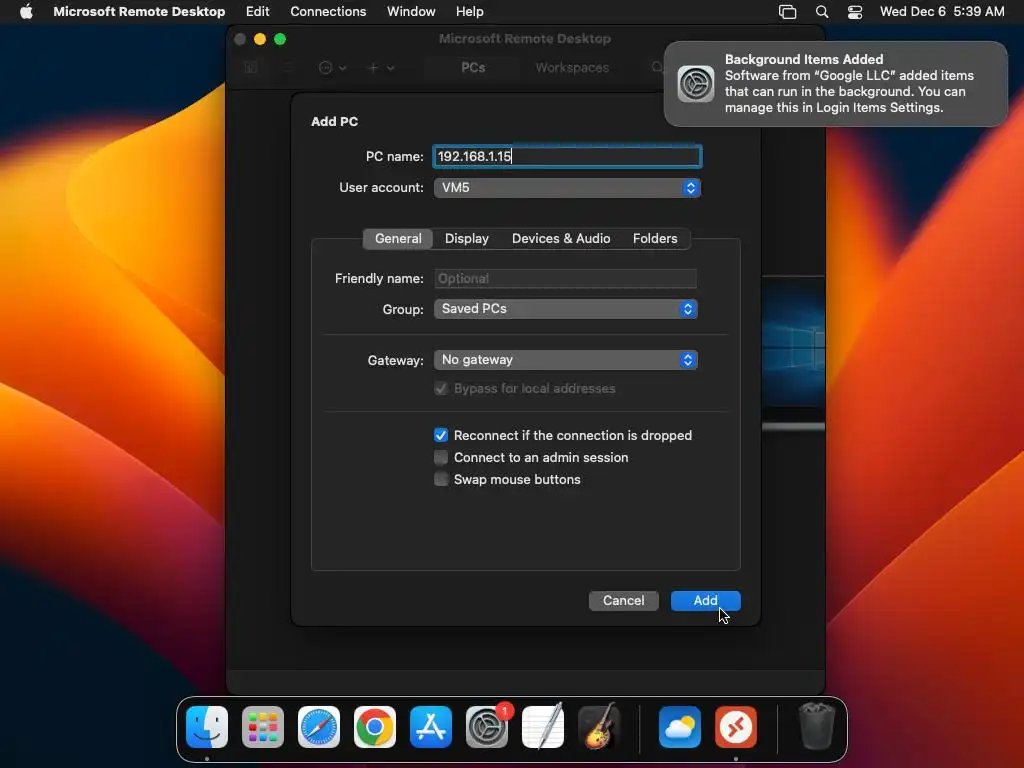Open the Apple menu
The height and width of the screenshot is (768, 1024).
pos(26,12)
